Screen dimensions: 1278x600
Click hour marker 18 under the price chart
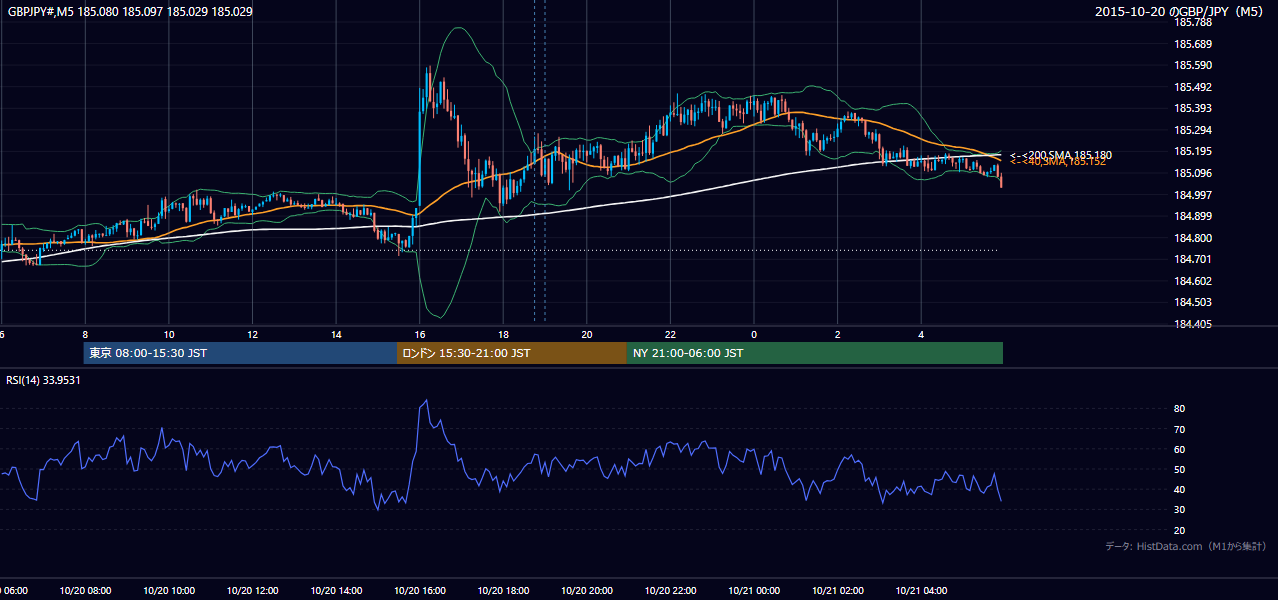pyautogui.click(x=503, y=335)
